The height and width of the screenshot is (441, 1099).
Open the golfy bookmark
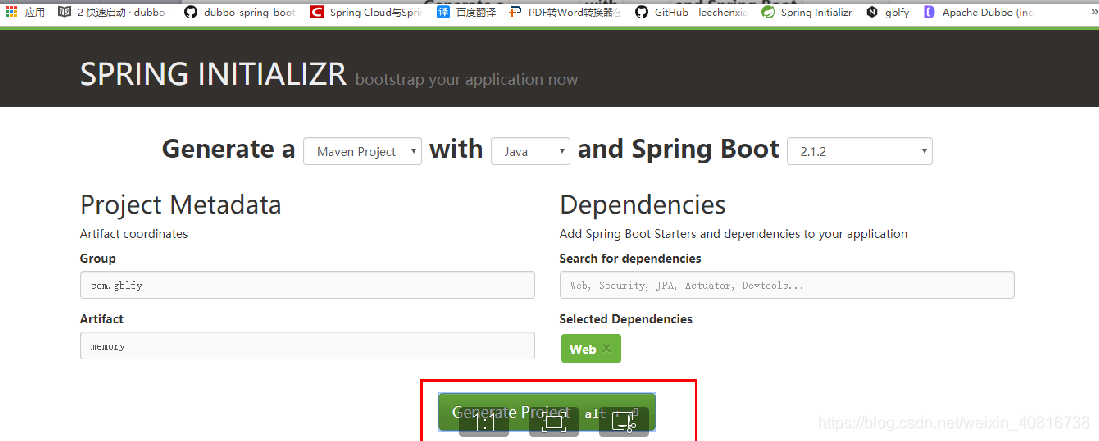(888, 12)
